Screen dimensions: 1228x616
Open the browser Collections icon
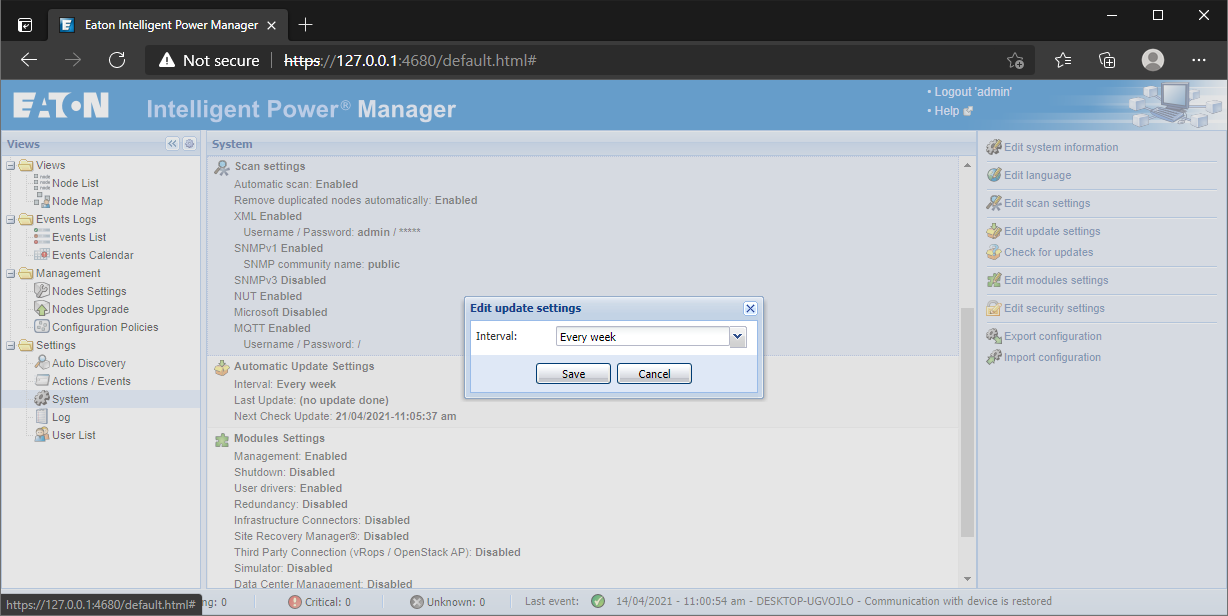1107,60
